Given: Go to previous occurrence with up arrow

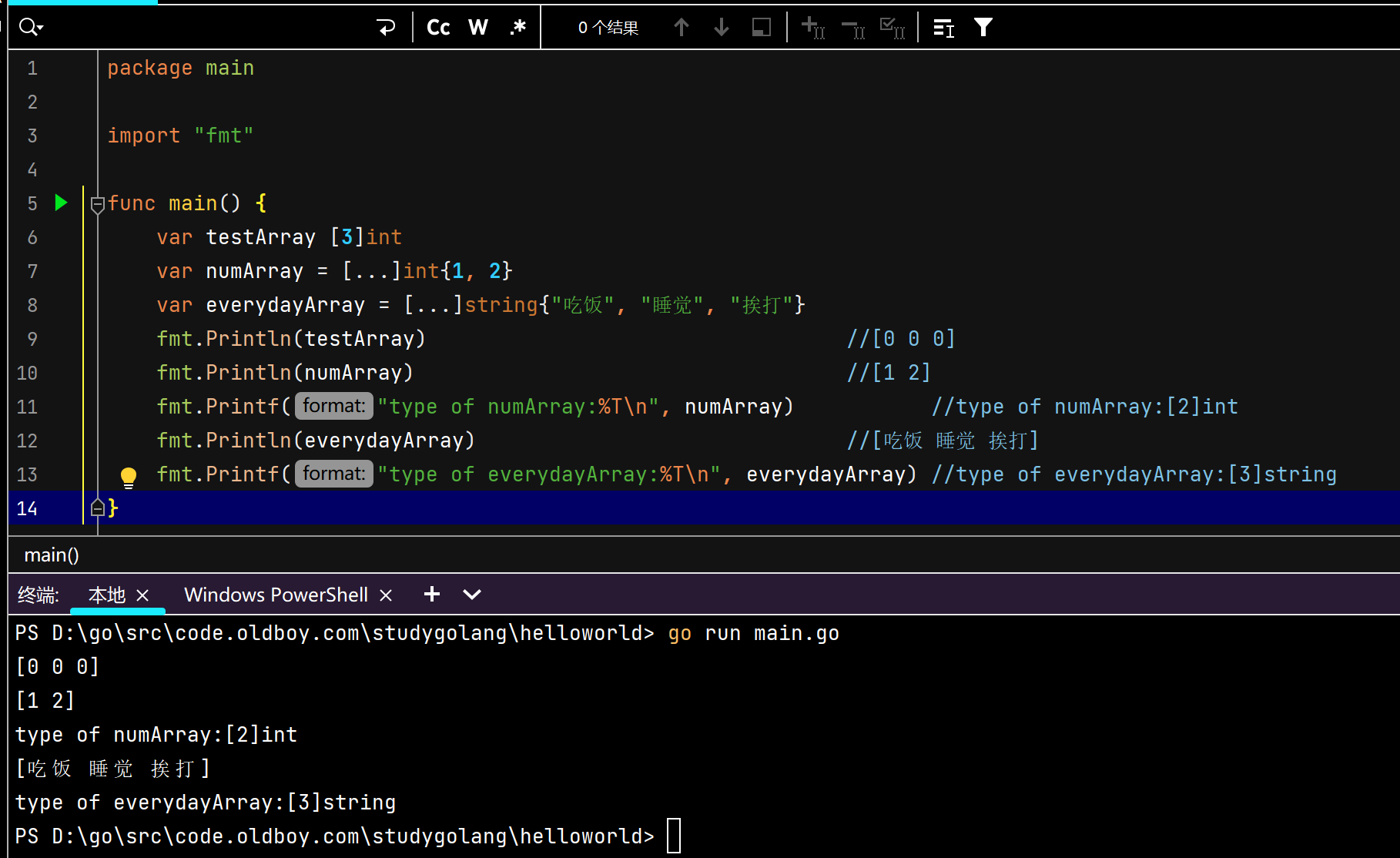Looking at the screenshot, I should 681,28.
